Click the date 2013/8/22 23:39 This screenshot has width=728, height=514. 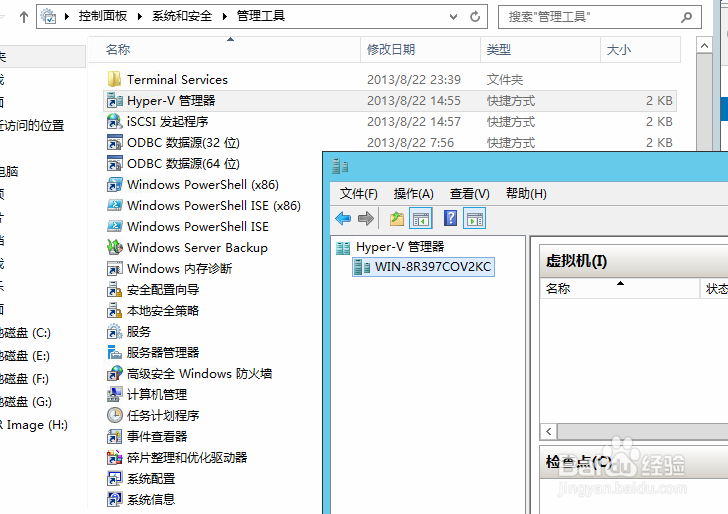pos(414,80)
